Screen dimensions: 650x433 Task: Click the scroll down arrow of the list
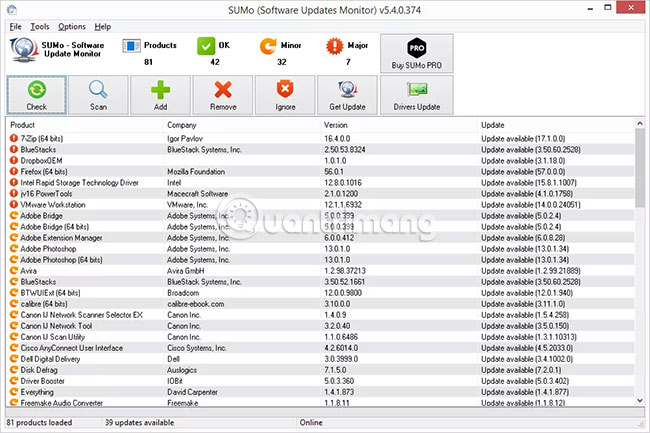click(x=640, y=400)
